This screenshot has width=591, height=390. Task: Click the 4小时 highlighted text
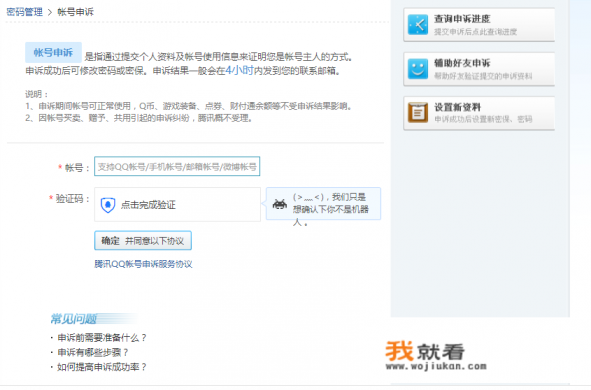tap(239, 70)
